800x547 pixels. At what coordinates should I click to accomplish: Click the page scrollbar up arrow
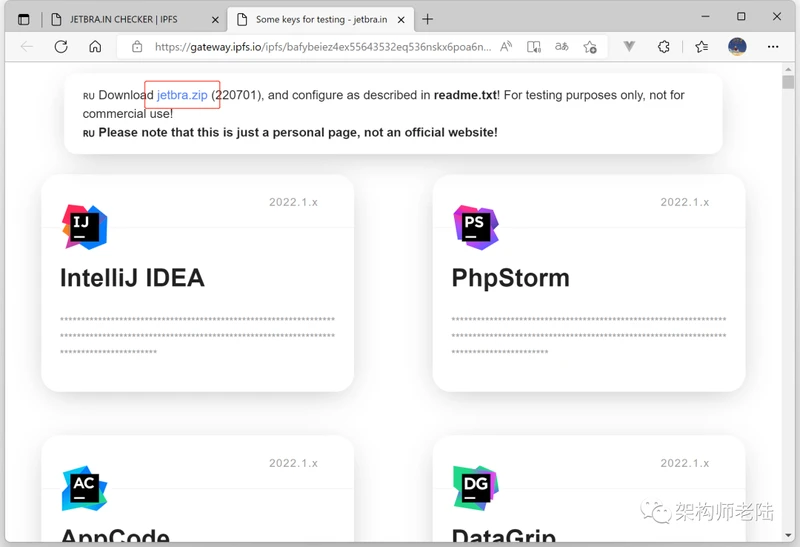click(x=788, y=69)
